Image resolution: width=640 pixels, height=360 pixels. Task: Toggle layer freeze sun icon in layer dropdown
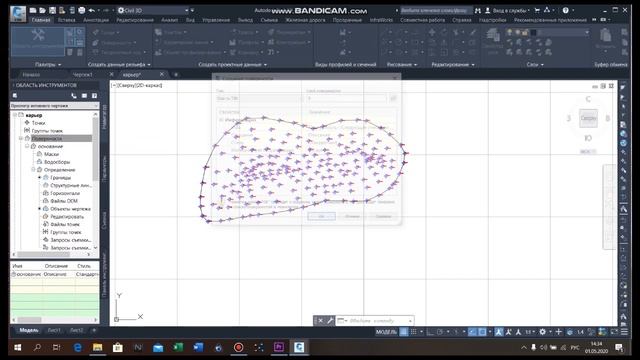[x=517, y=32]
